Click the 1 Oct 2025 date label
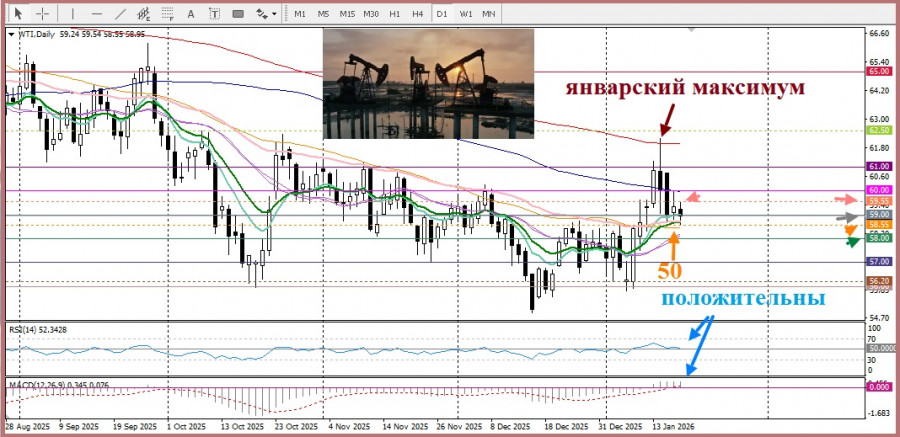The width and height of the screenshot is (900, 437). point(186,427)
